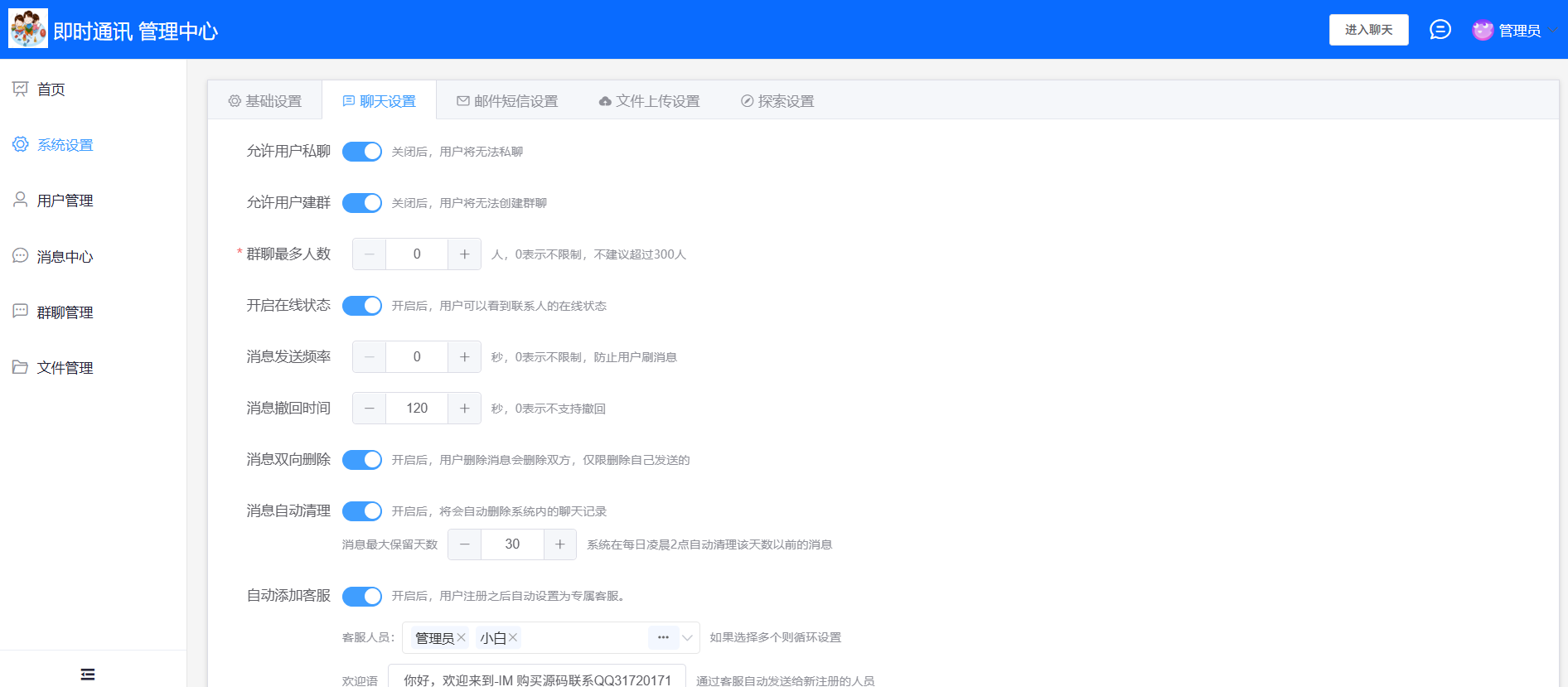Click the 系统设置 gear icon in sidebar

tap(20, 144)
